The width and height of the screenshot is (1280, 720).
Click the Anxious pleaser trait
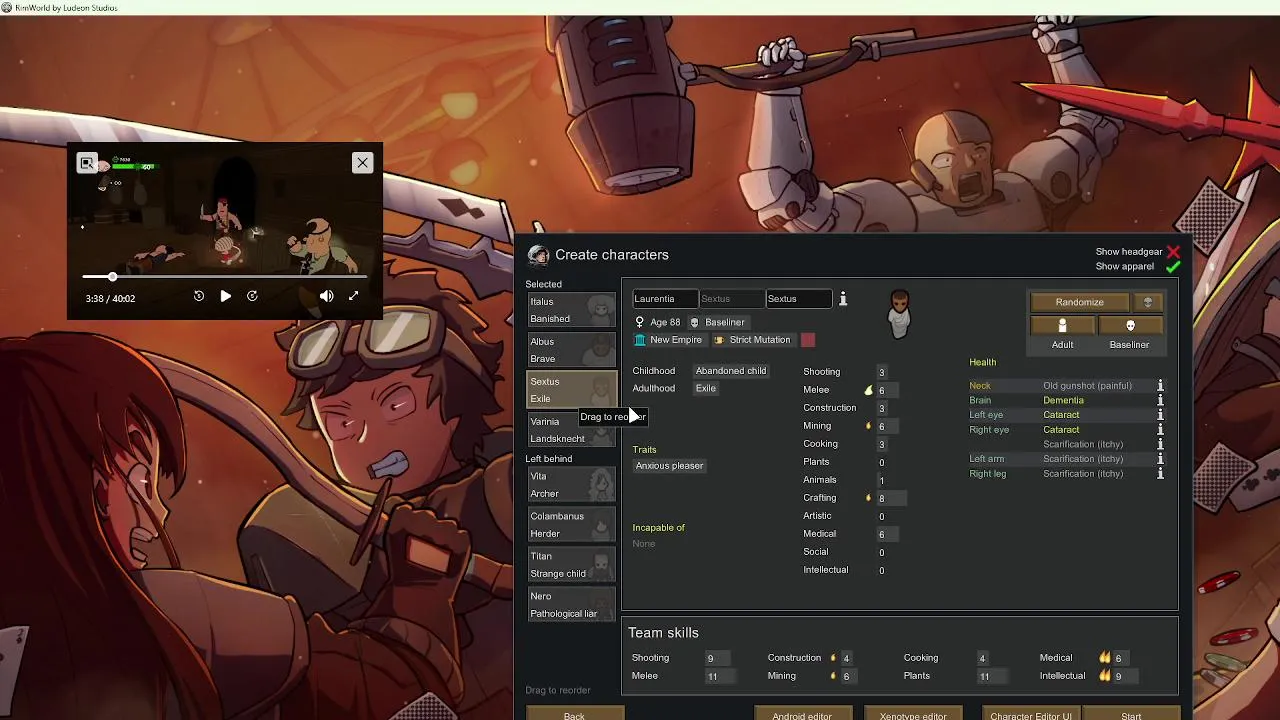pos(669,466)
